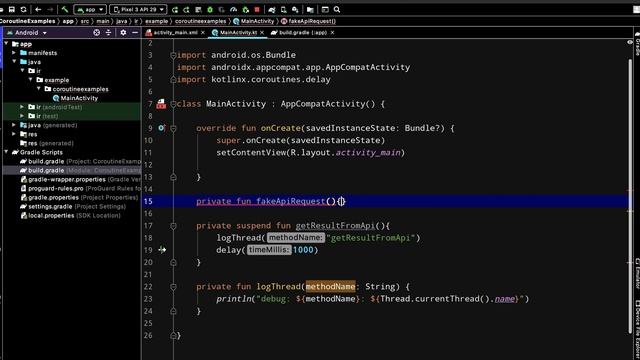Screen dimensions: 640x360
Task: Select build.gradle (Project: CoroutineExamples) file
Action: coord(80,161)
